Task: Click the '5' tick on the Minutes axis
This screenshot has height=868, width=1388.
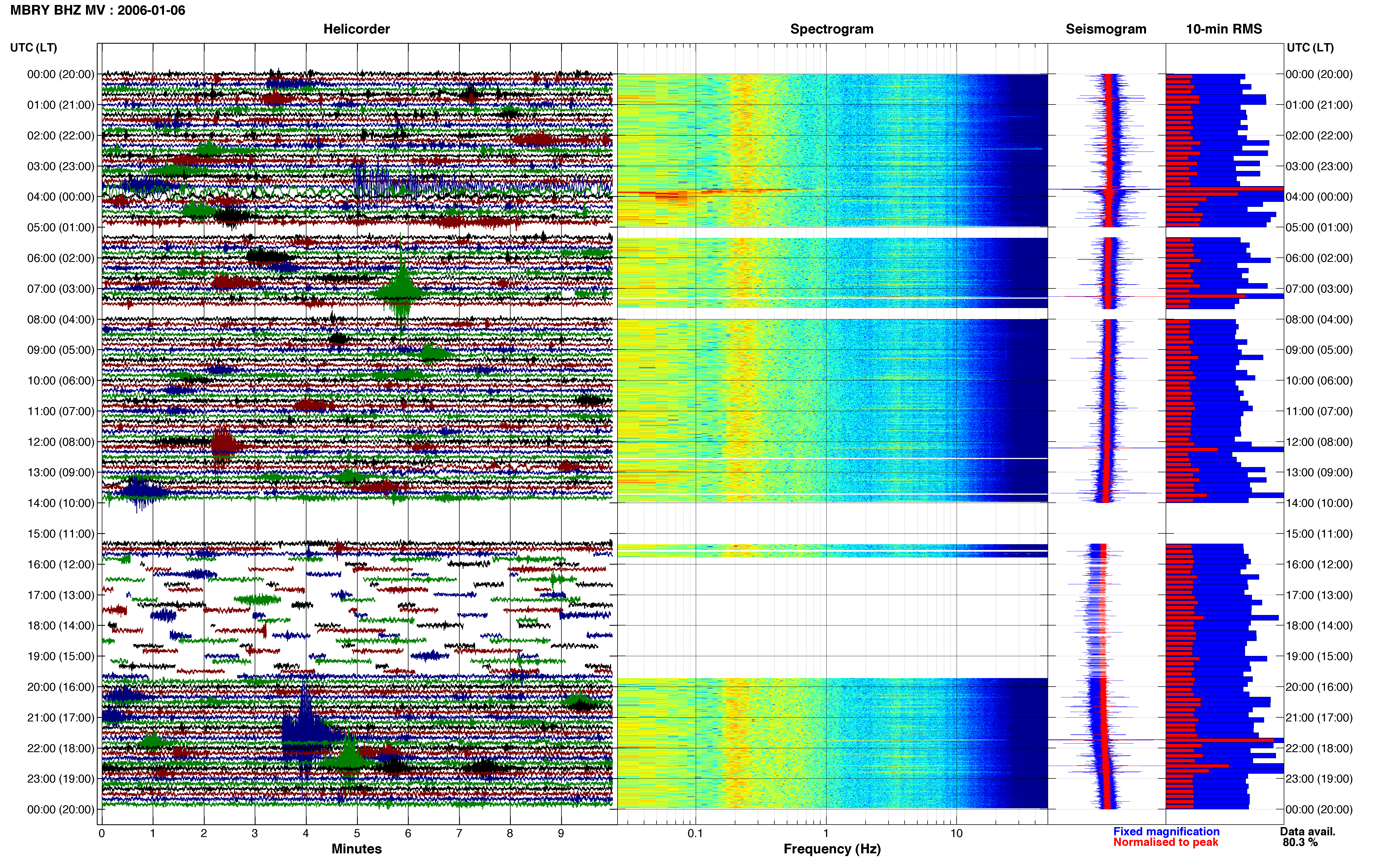Action: (357, 833)
